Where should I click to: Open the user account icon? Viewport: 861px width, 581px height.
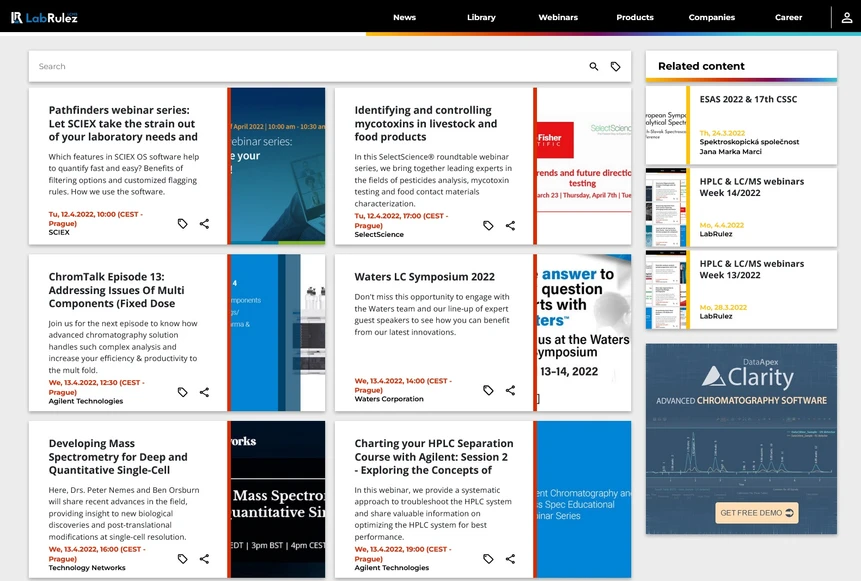coord(847,18)
